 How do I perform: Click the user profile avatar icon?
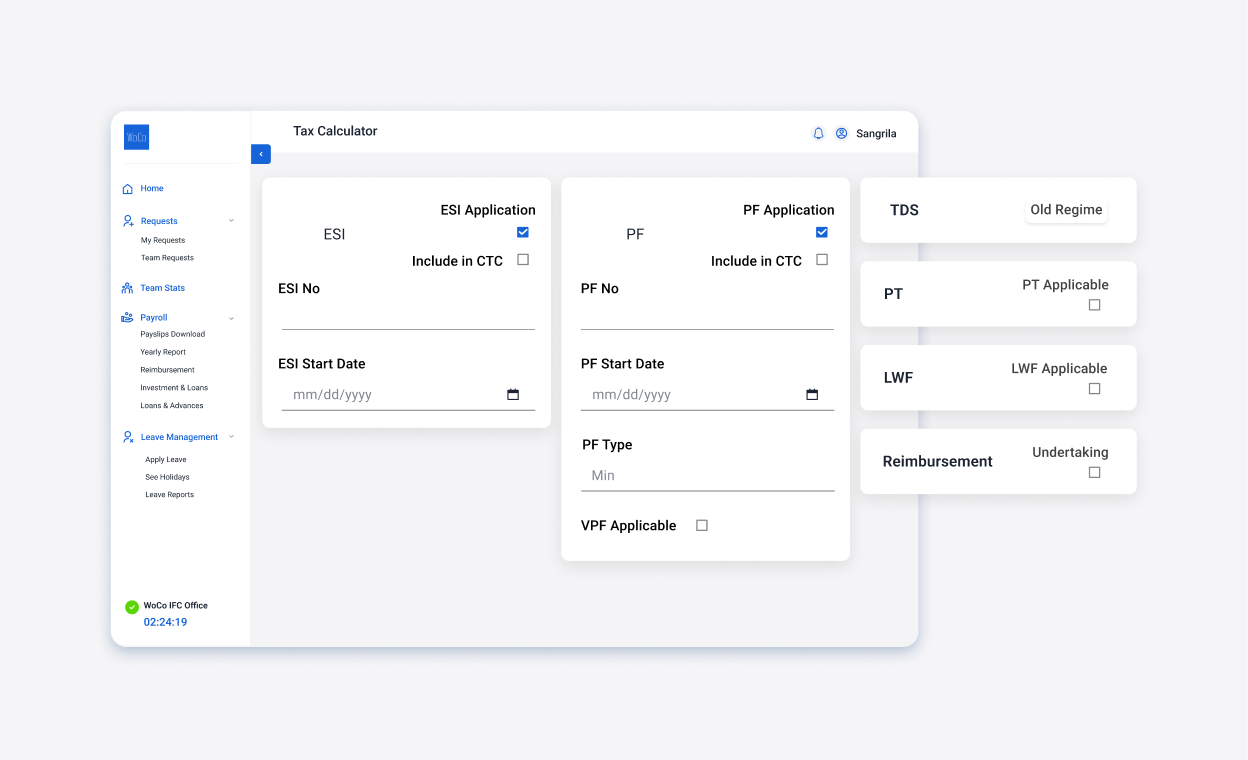point(842,133)
